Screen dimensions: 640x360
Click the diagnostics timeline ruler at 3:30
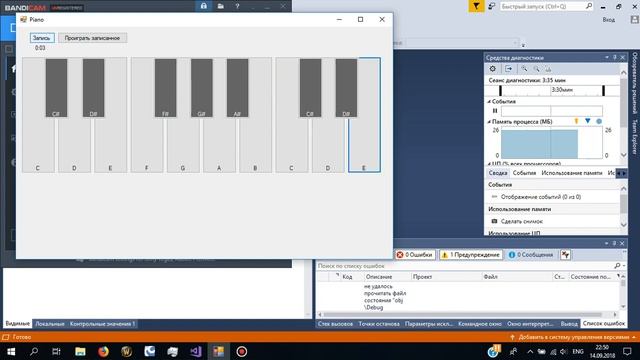tap(552, 90)
